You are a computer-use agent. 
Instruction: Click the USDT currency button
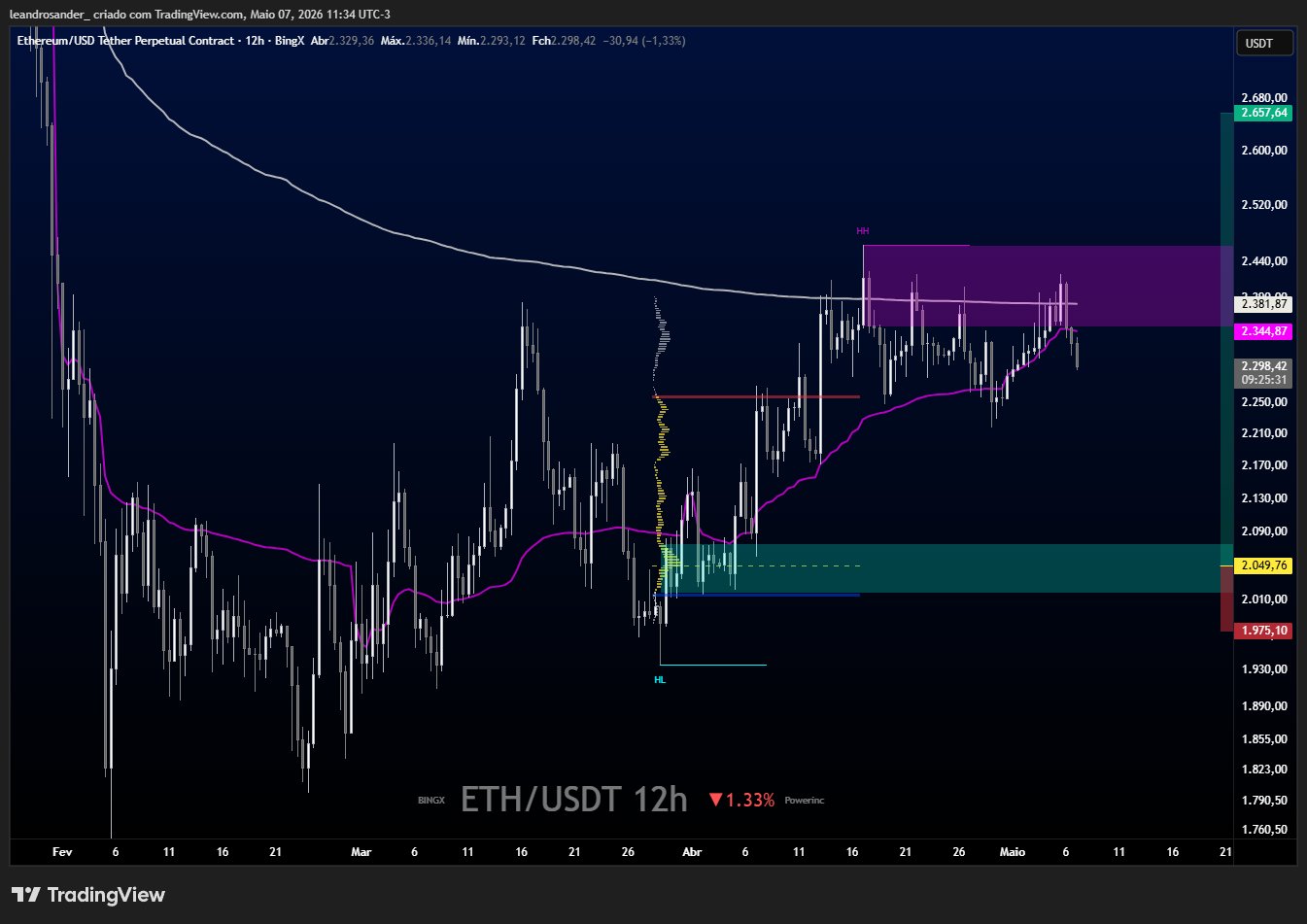1263,43
